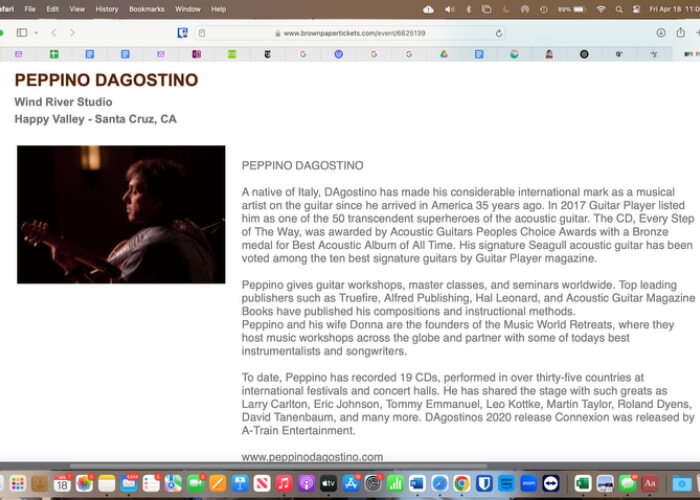Open Calendar from the Dock
The height and width of the screenshot is (500, 700).
tap(62, 483)
